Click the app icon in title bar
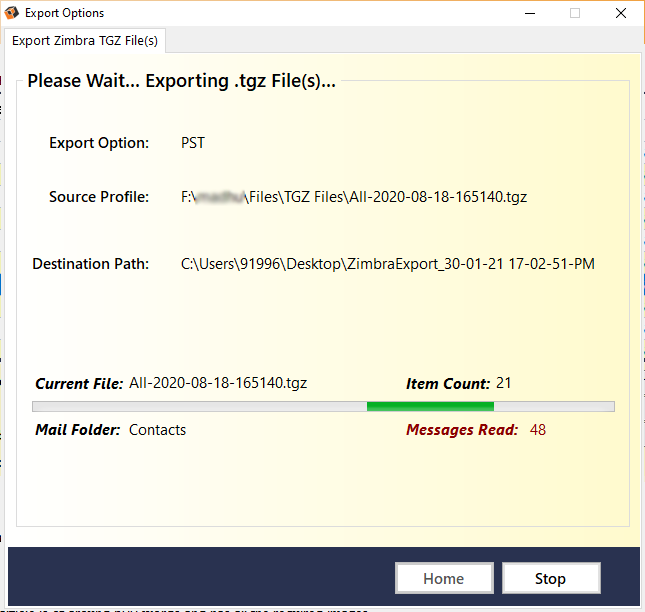This screenshot has height=612, width=645. tap(12, 13)
